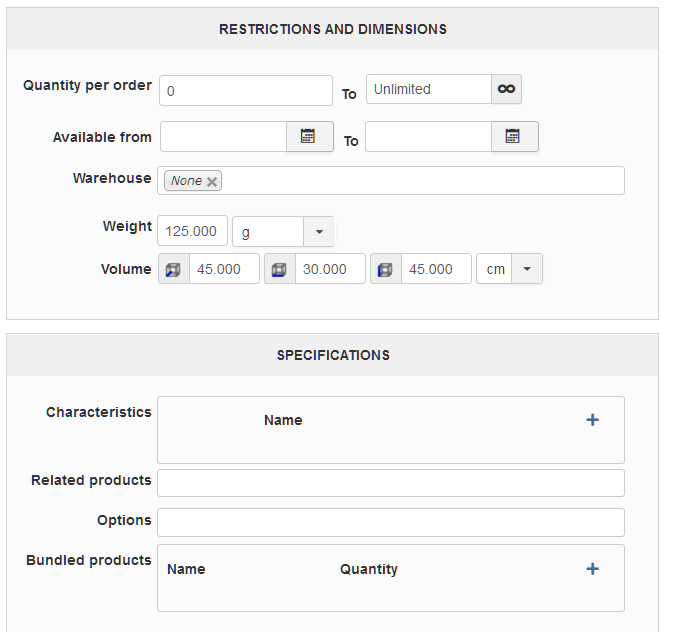
Task: Click the Related products field
Action: [x=390, y=483]
